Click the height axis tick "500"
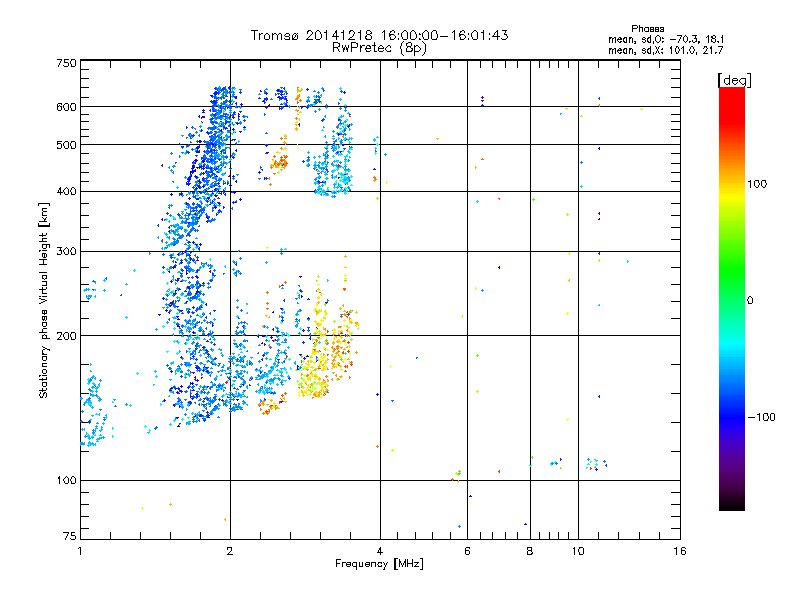This screenshot has width=800, height=600. pyautogui.click(x=66, y=145)
